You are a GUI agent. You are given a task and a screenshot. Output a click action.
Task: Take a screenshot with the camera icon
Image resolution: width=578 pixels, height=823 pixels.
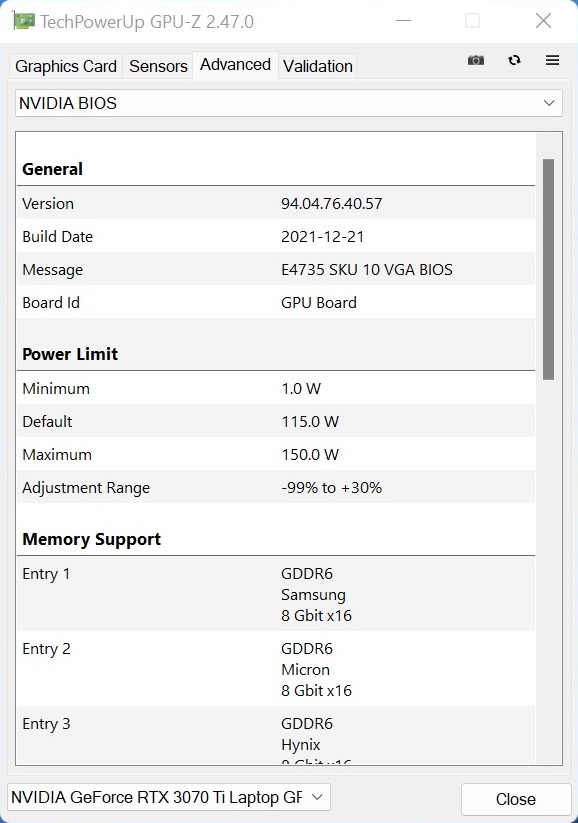coord(476,60)
